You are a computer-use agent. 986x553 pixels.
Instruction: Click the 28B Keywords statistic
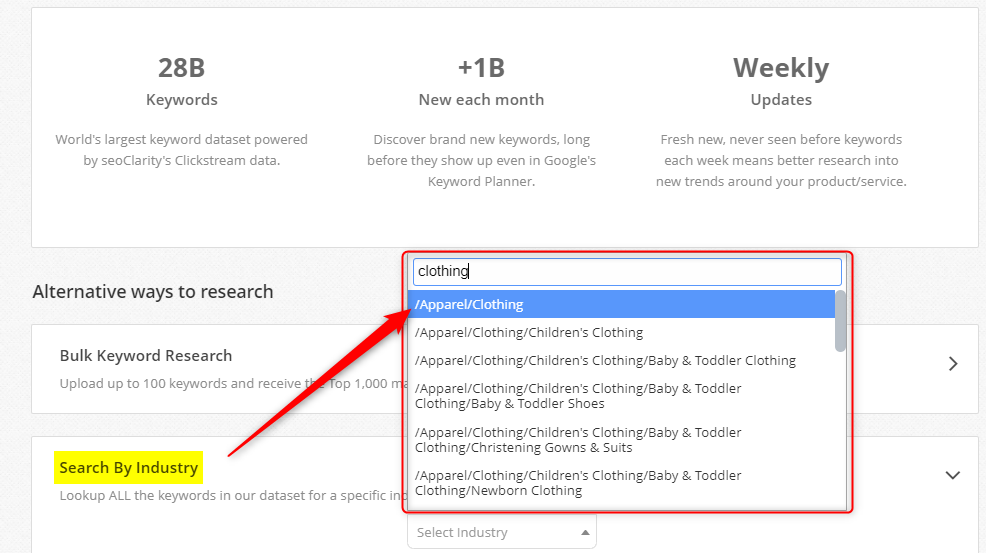[x=181, y=81]
